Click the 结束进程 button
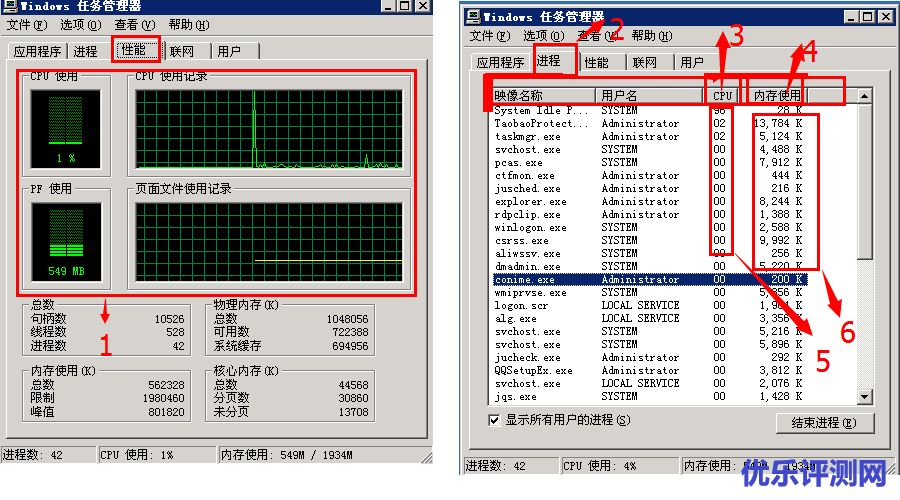900x500 pixels. point(824,423)
